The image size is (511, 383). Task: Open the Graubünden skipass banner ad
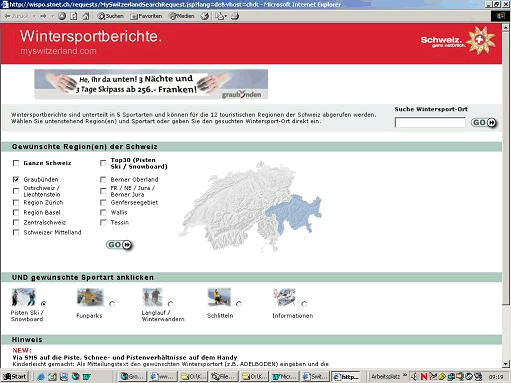[151, 84]
